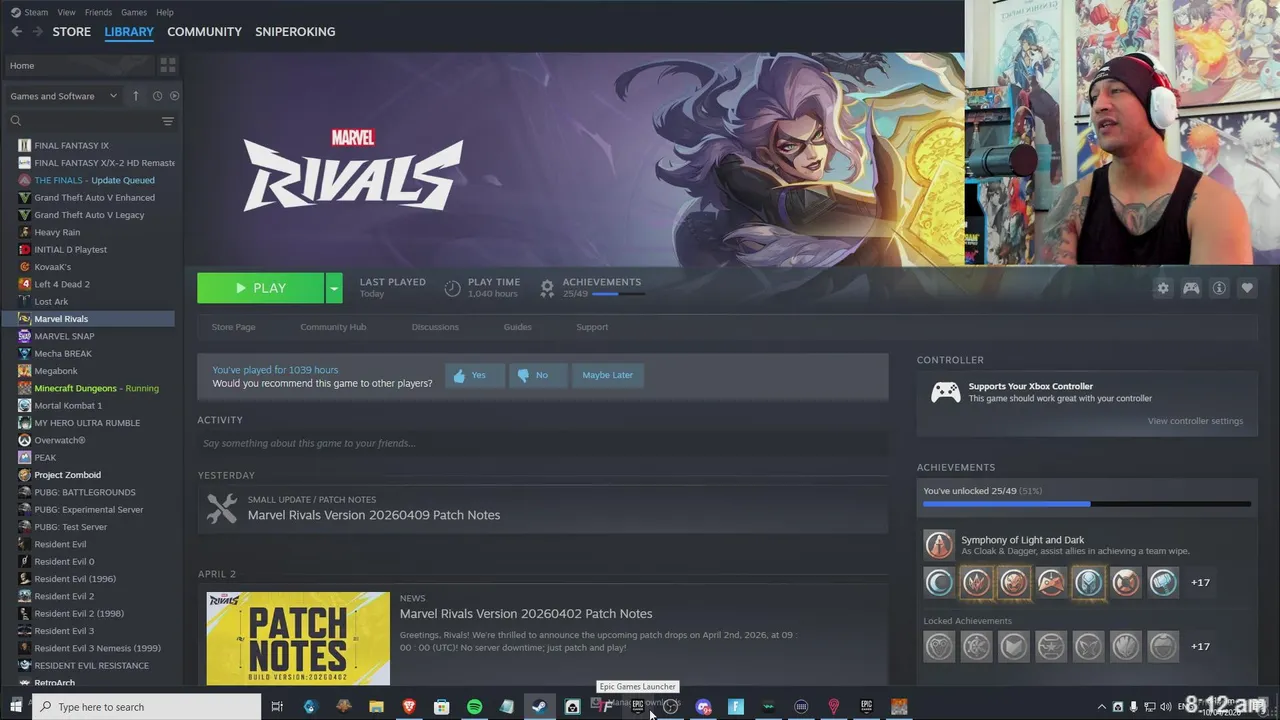Open the Store Page link
The height and width of the screenshot is (720, 1280).
coord(233,327)
